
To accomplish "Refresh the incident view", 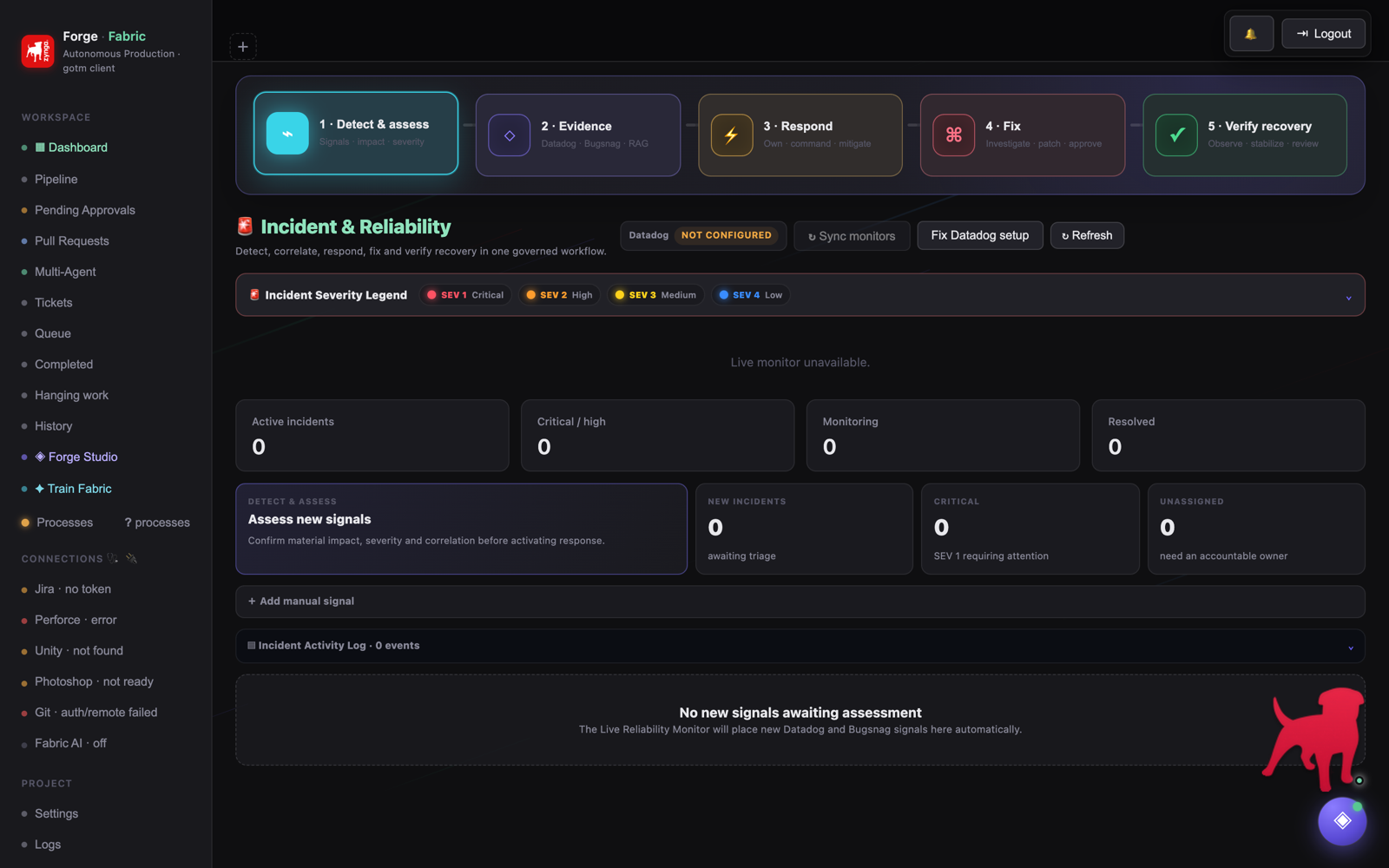I will coord(1087,235).
